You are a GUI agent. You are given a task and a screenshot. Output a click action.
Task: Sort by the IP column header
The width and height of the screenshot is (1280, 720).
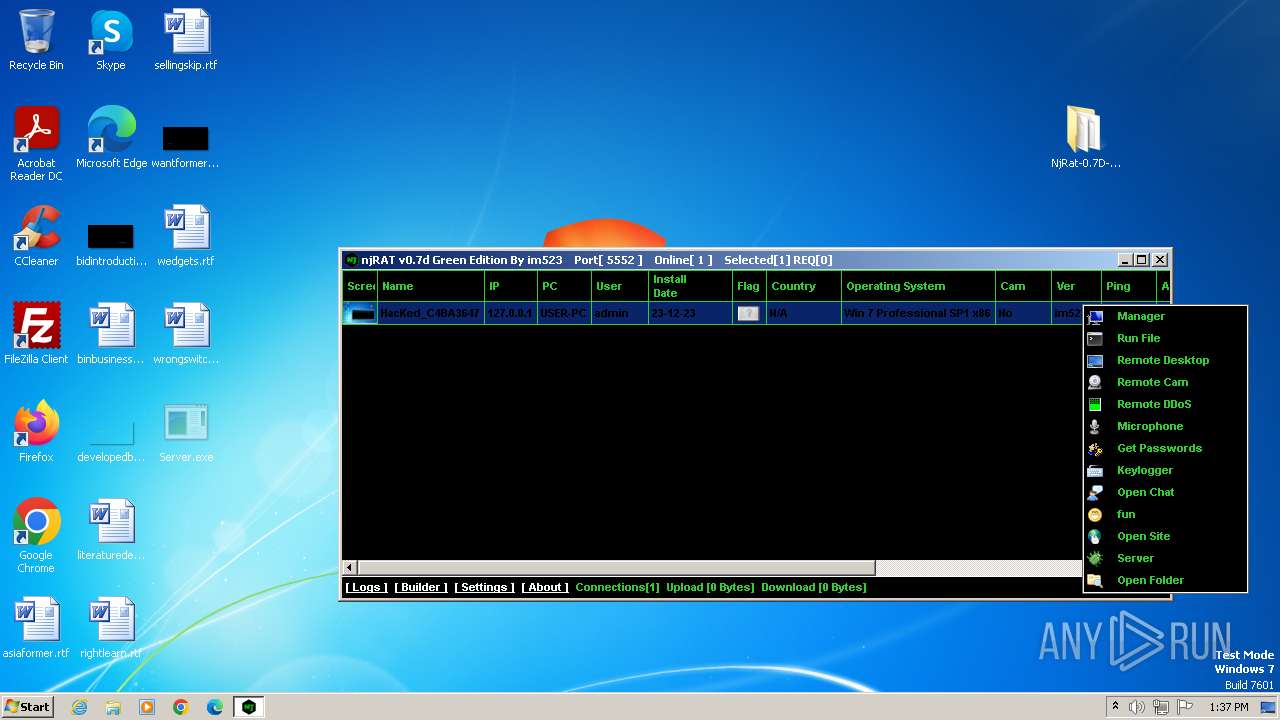pyautogui.click(x=511, y=286)
